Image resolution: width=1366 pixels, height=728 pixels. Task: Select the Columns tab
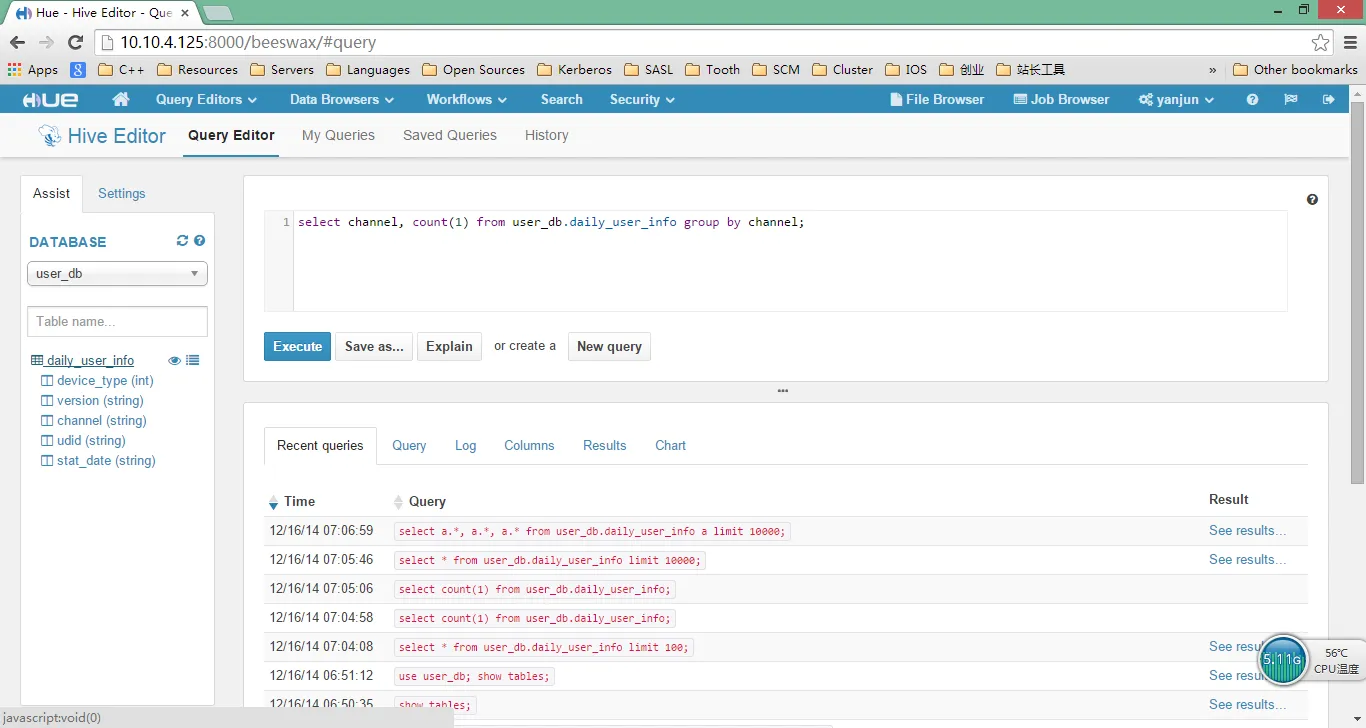[x=529, y=446]
